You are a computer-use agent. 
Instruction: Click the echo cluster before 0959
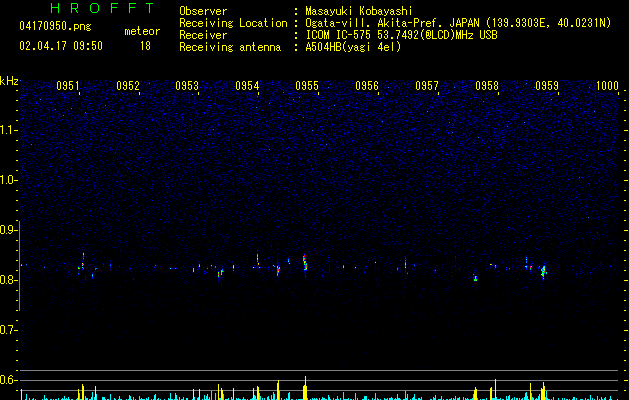[543, 272]
